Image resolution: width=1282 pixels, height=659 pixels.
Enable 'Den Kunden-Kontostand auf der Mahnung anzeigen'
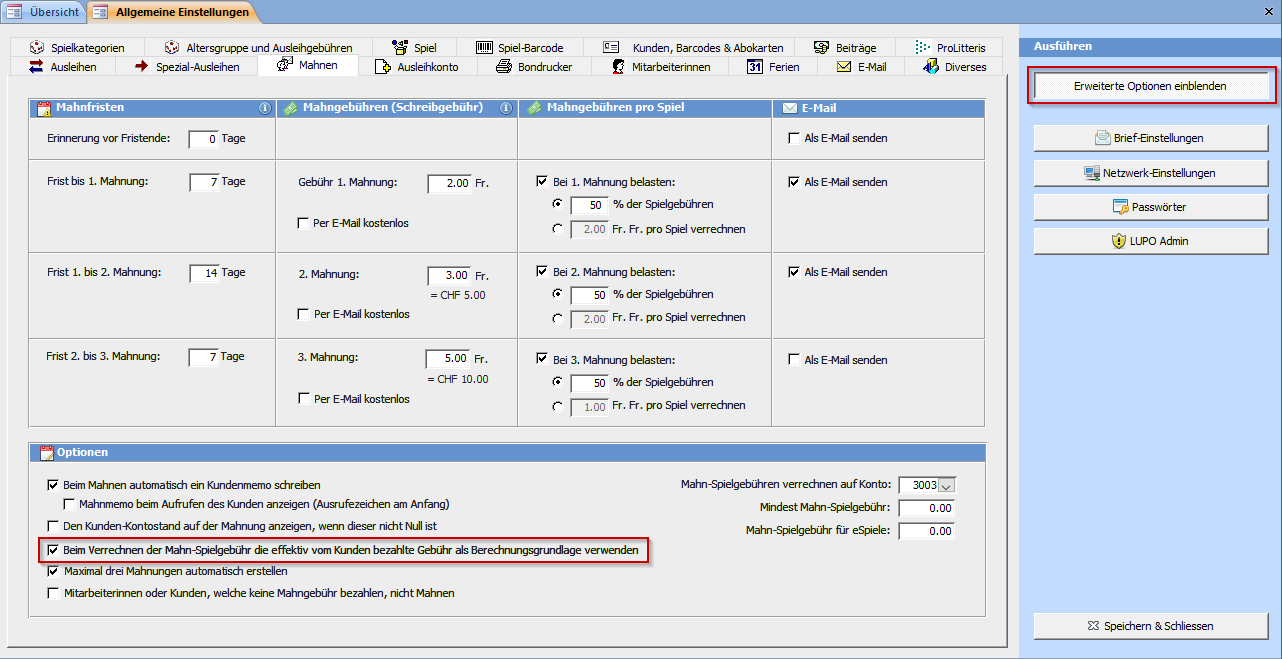(54, 525)
